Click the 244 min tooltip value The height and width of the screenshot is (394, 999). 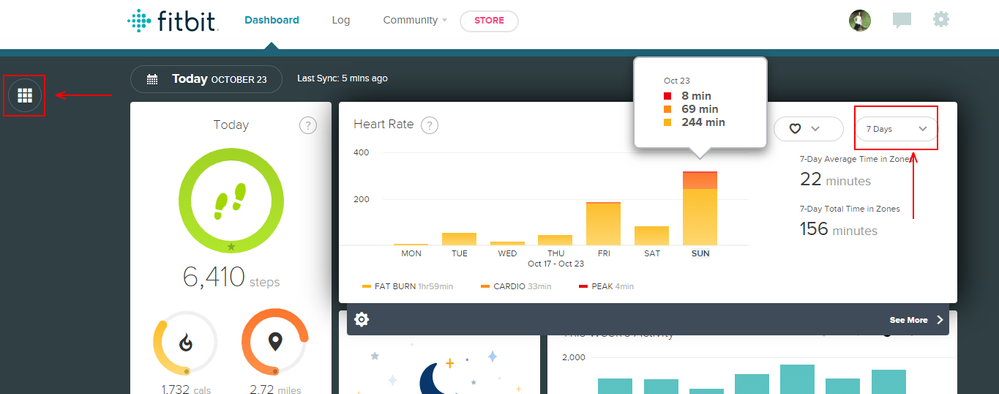tap(703, 122)
